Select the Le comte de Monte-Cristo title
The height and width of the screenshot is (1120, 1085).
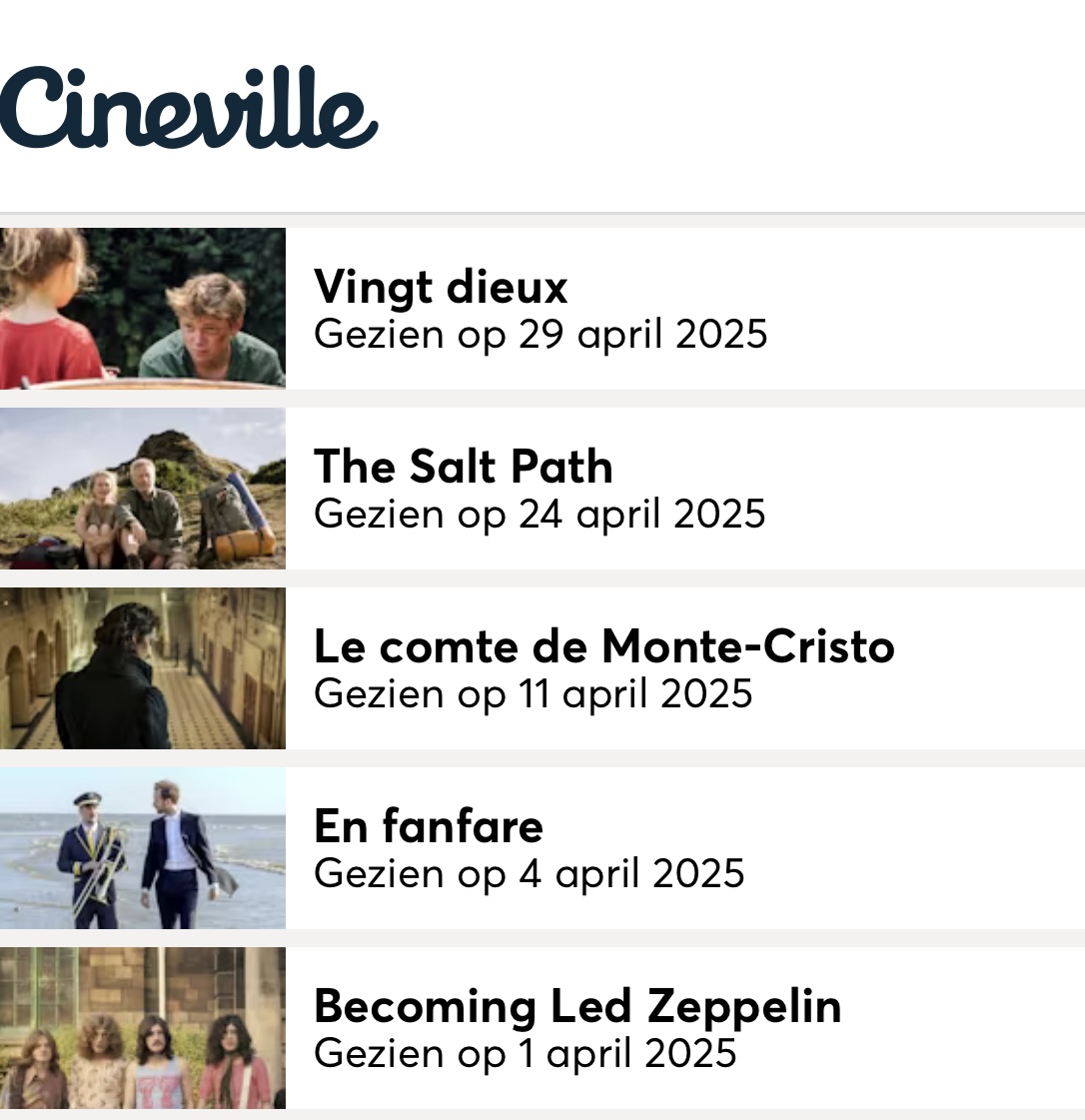tap(604, 646)
